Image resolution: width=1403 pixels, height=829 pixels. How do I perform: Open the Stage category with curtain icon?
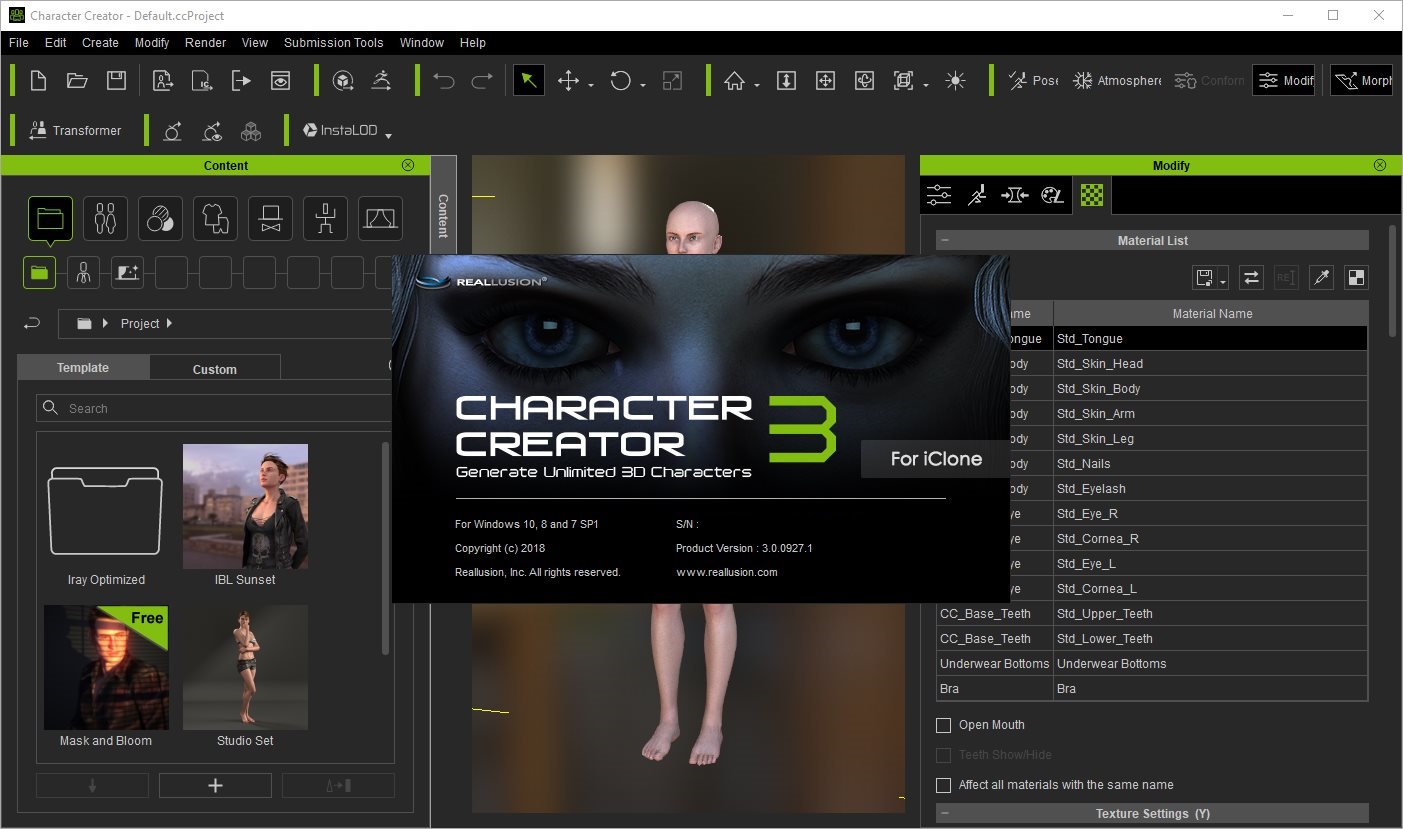point(380,218)
